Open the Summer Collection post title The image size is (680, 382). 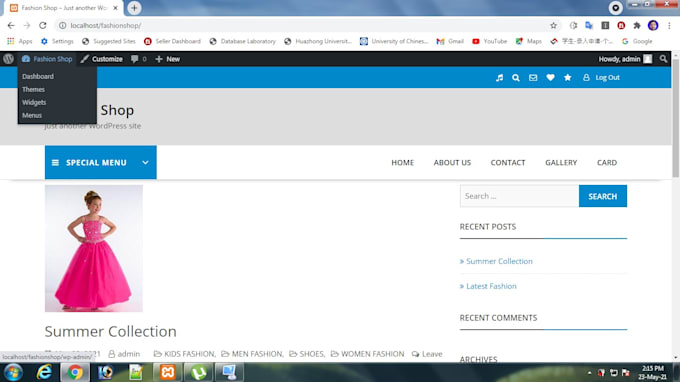(111, 331)
